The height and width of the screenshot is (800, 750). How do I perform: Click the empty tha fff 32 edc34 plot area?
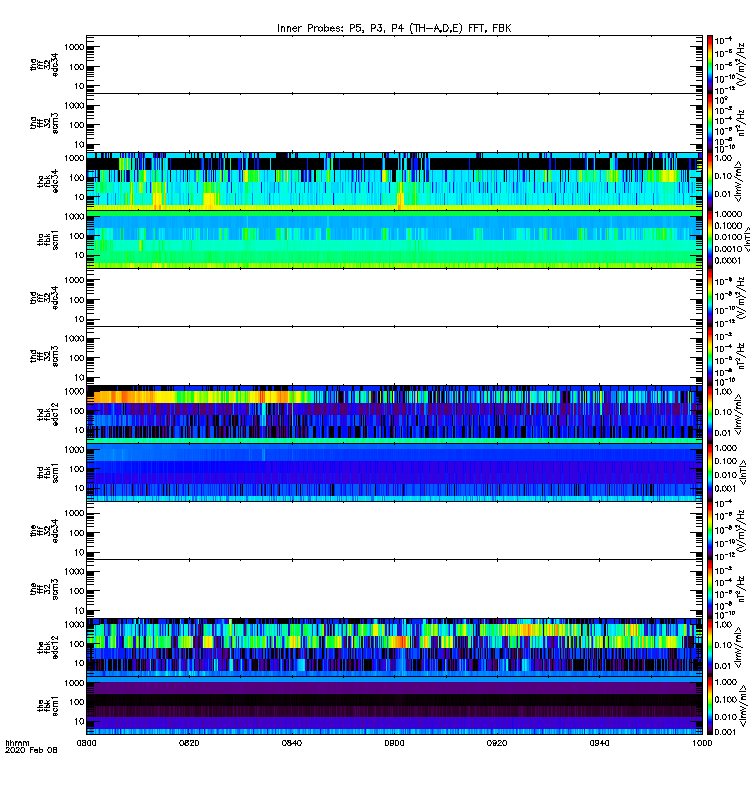tap(394, 65)
